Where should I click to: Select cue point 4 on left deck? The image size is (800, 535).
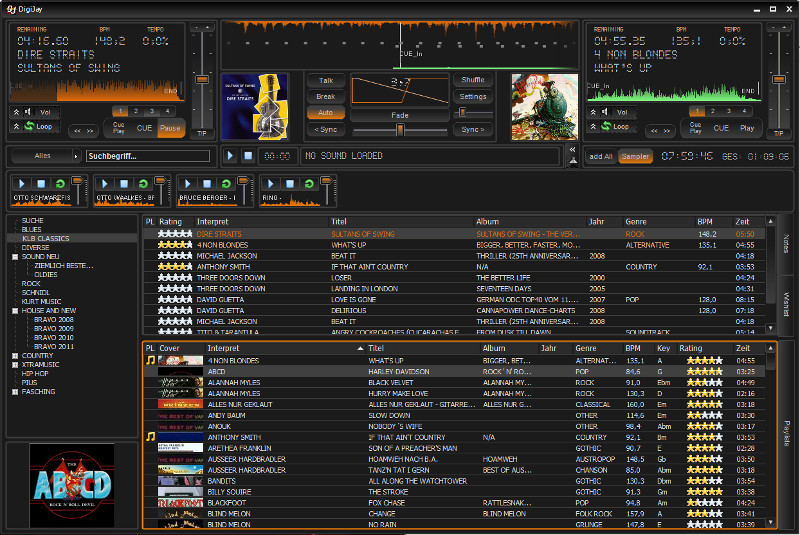coord(167,111)
